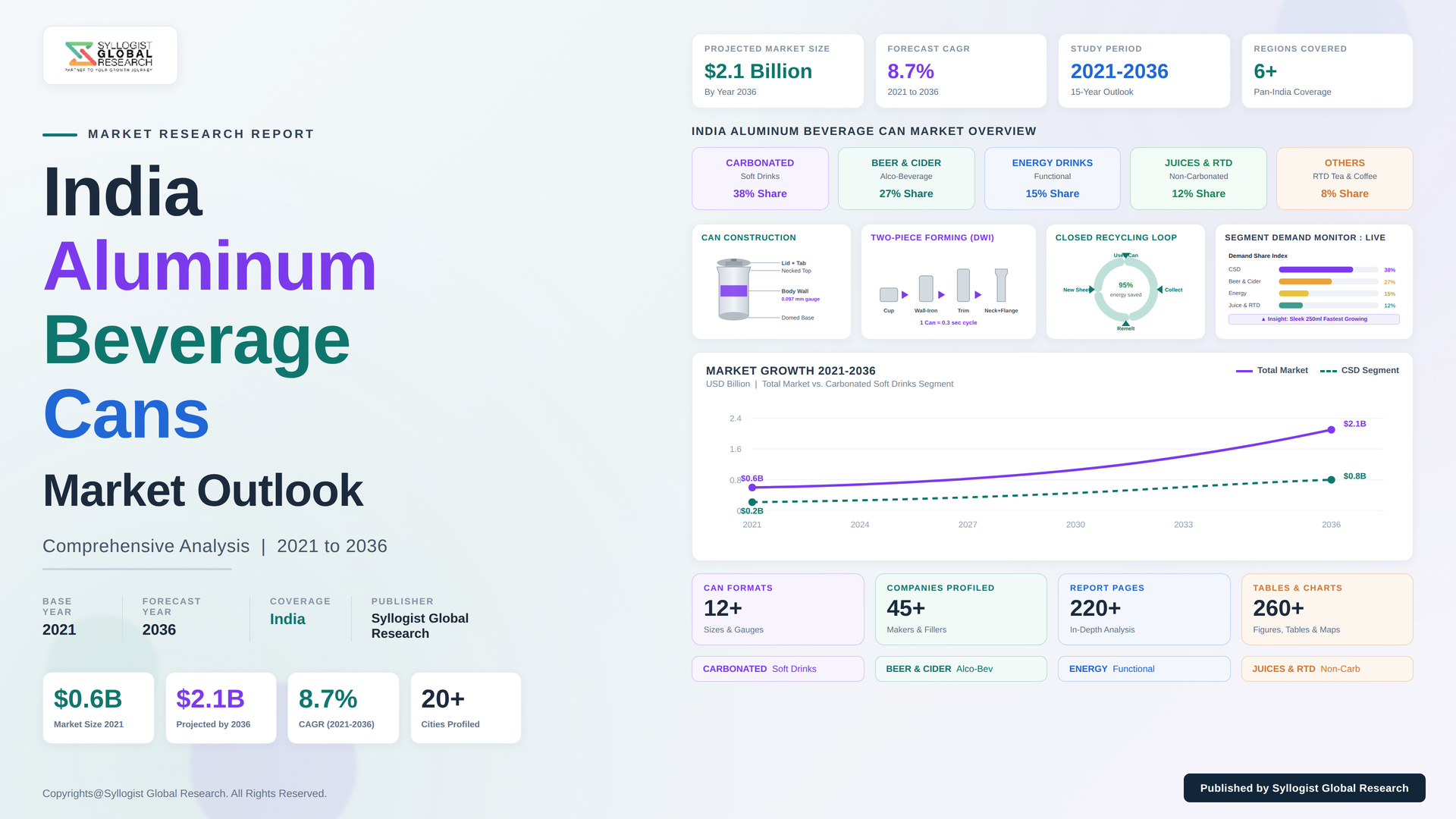
Task: Click the $2.1B endpoint on growth chart
Action: pos(1331,430)
